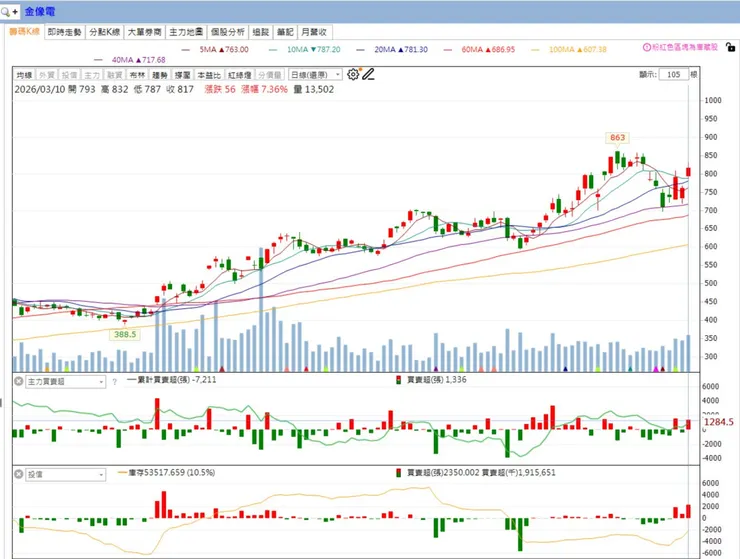Toggle the 布林 Bollinger band overlay
Image resolution: width=740 pixels, height=559 pixels.
pos(137,75)
